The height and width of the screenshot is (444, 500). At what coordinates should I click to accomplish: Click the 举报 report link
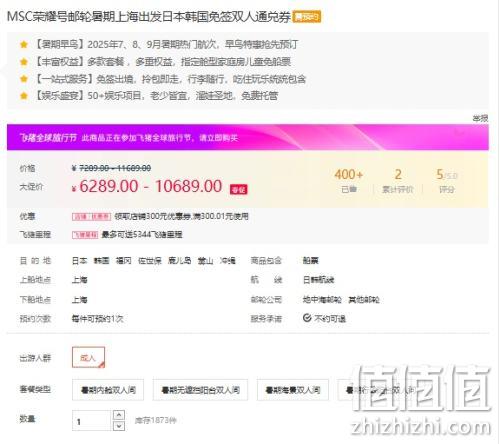[480, 118]
